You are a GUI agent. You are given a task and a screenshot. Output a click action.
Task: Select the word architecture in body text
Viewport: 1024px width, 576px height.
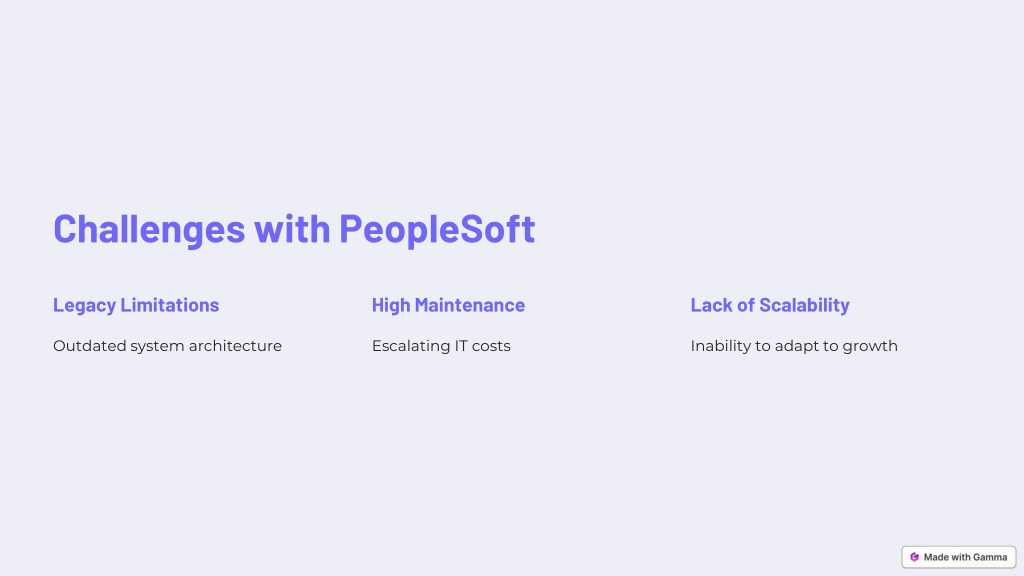click(x=235, y=345)
